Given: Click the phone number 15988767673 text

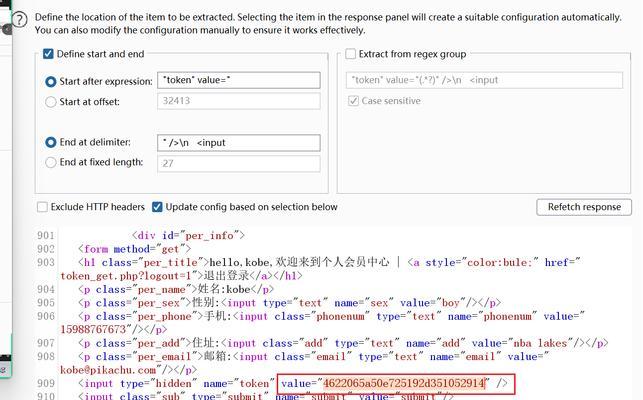Looking at the screenshot, I should coord(93,329).
